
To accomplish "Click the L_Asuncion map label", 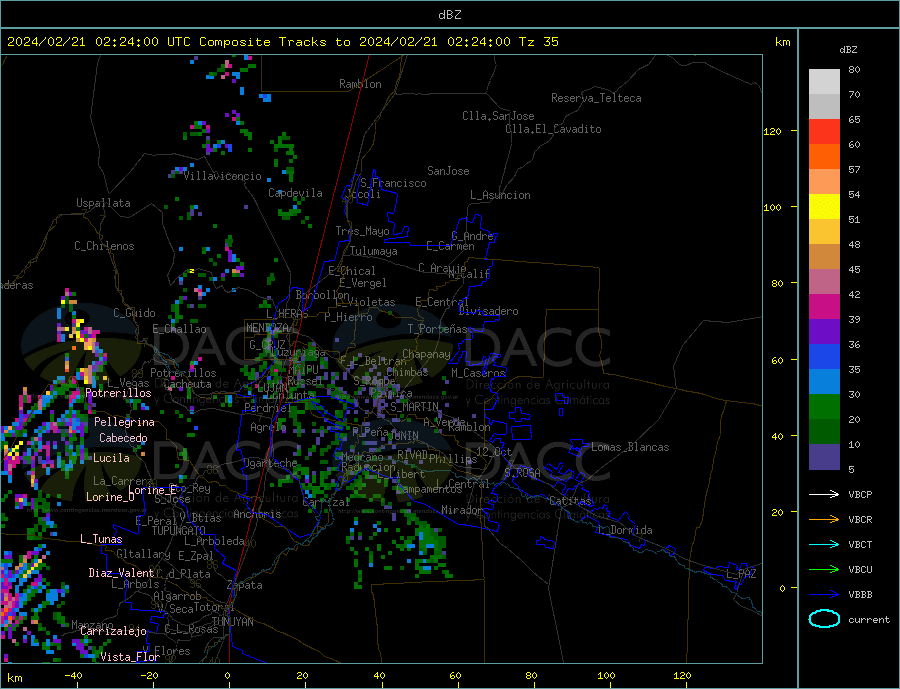I will pyautogui.click(x=500, y=195).
